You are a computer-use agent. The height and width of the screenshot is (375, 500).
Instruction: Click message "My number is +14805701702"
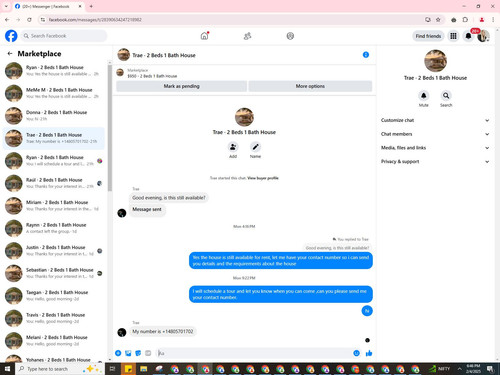click(x=163, y=331)
